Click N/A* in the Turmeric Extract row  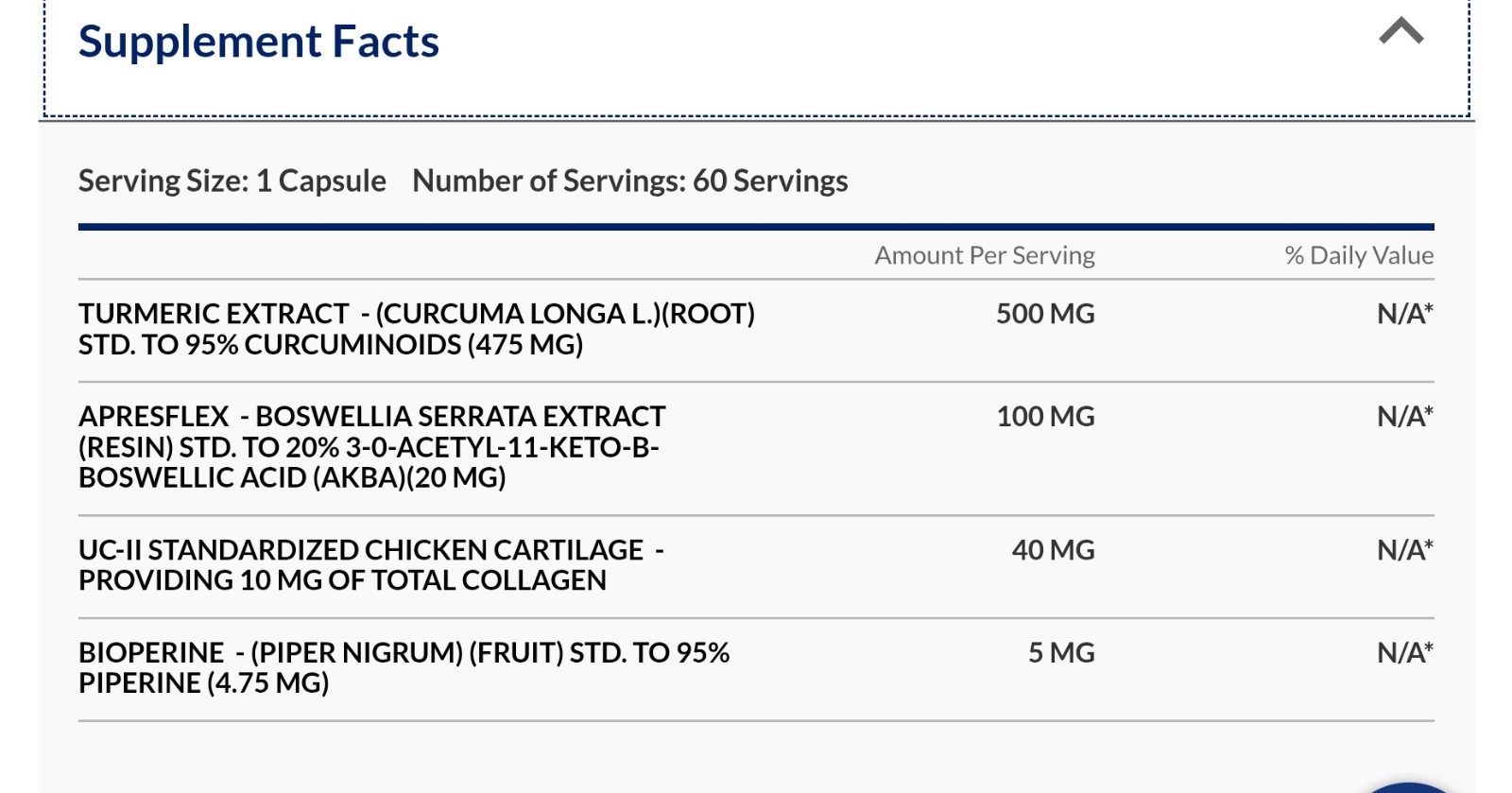[x=1405, y=314]
